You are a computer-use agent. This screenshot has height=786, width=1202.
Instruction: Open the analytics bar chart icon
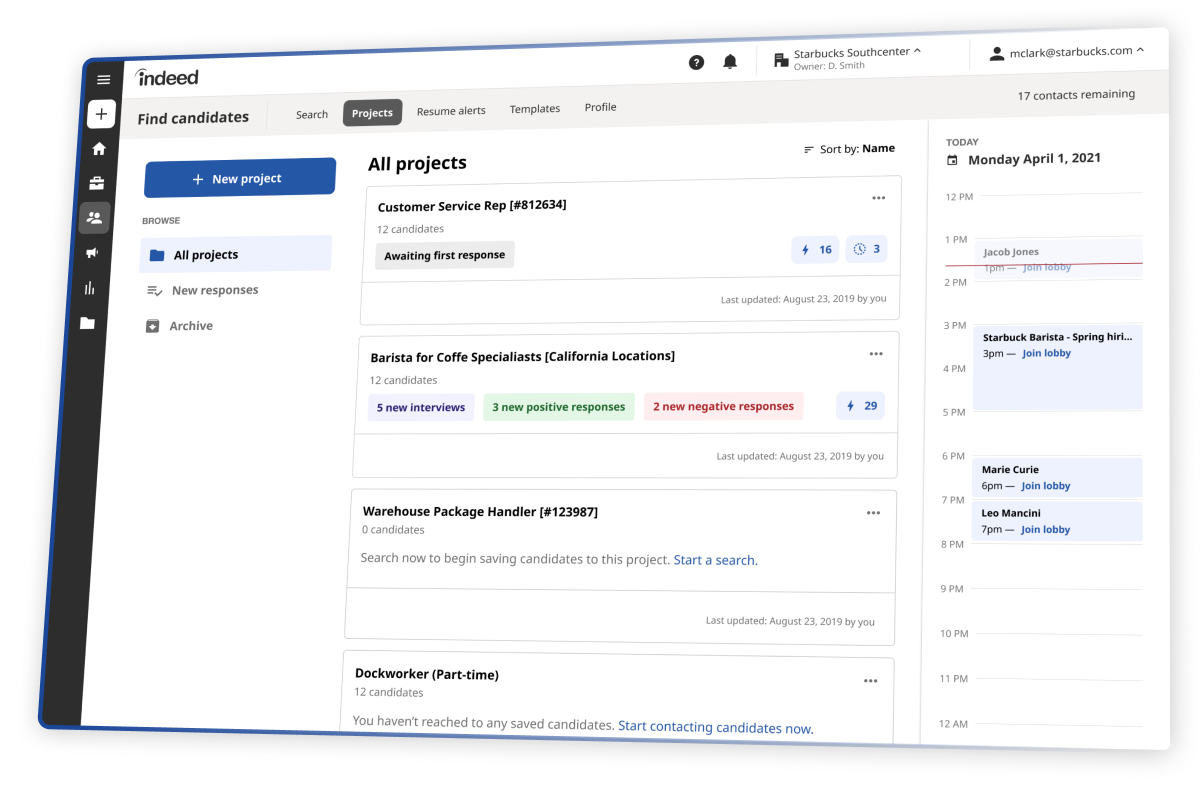pos(90,288)
